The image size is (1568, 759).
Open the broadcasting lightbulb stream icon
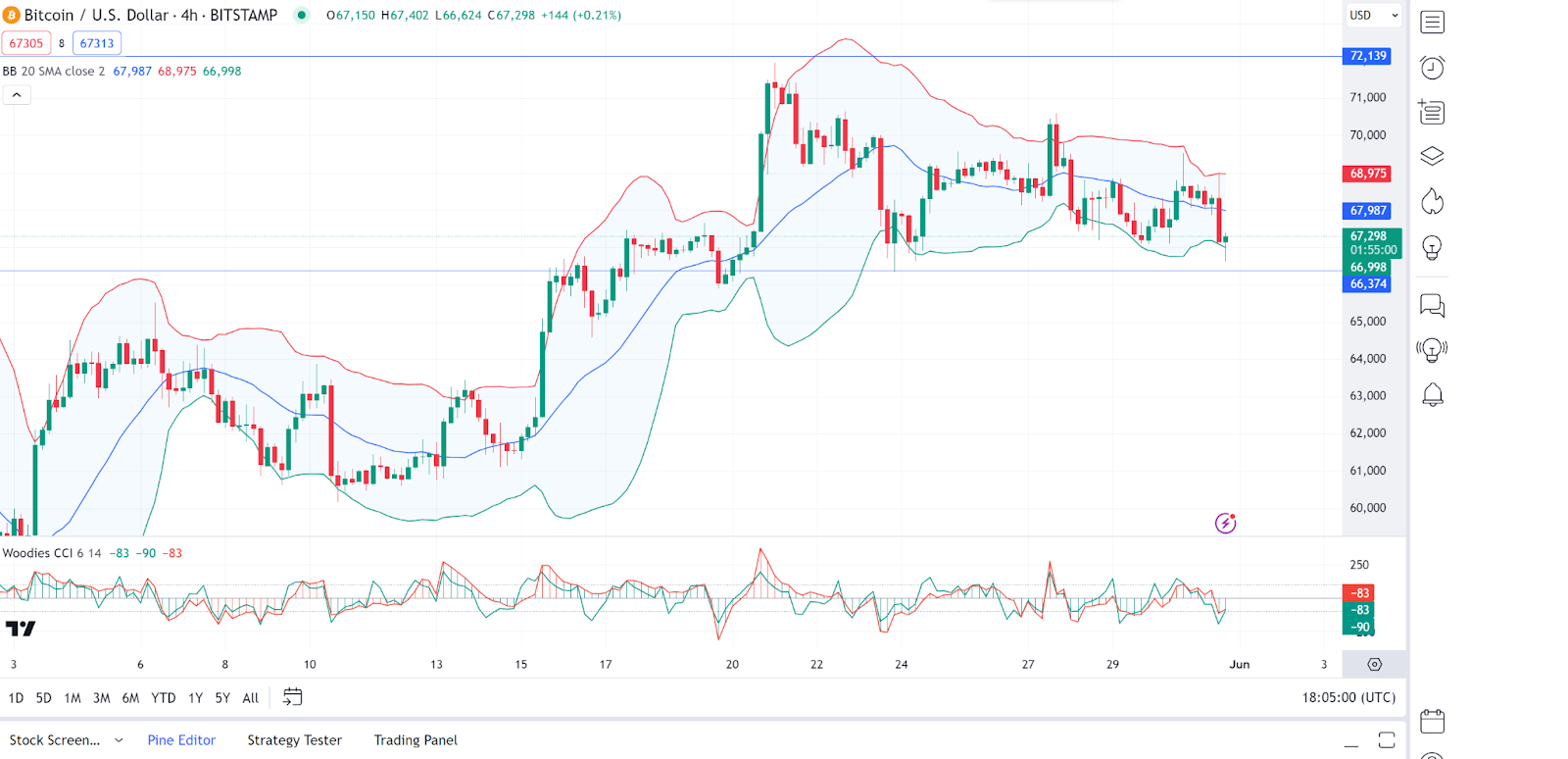(x=1432, y=349)
